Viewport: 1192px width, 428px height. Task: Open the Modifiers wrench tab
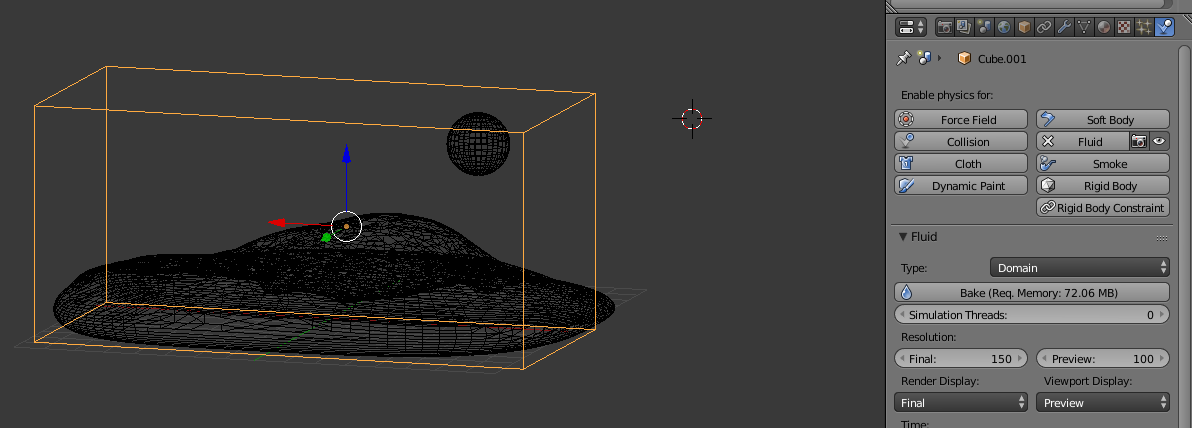(1064, 27)
